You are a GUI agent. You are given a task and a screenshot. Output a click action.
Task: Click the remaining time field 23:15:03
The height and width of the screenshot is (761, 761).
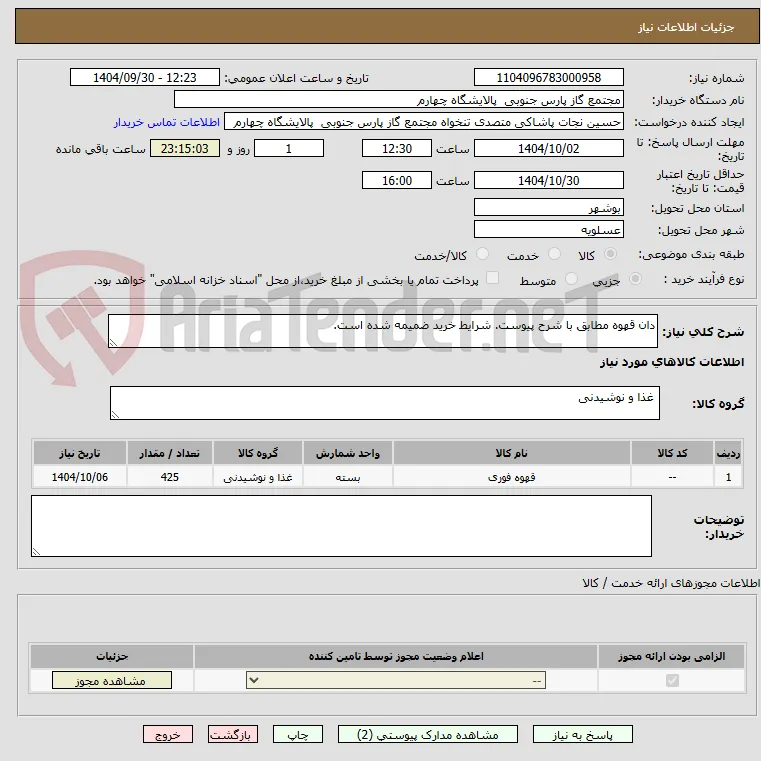tap(184, 149)
